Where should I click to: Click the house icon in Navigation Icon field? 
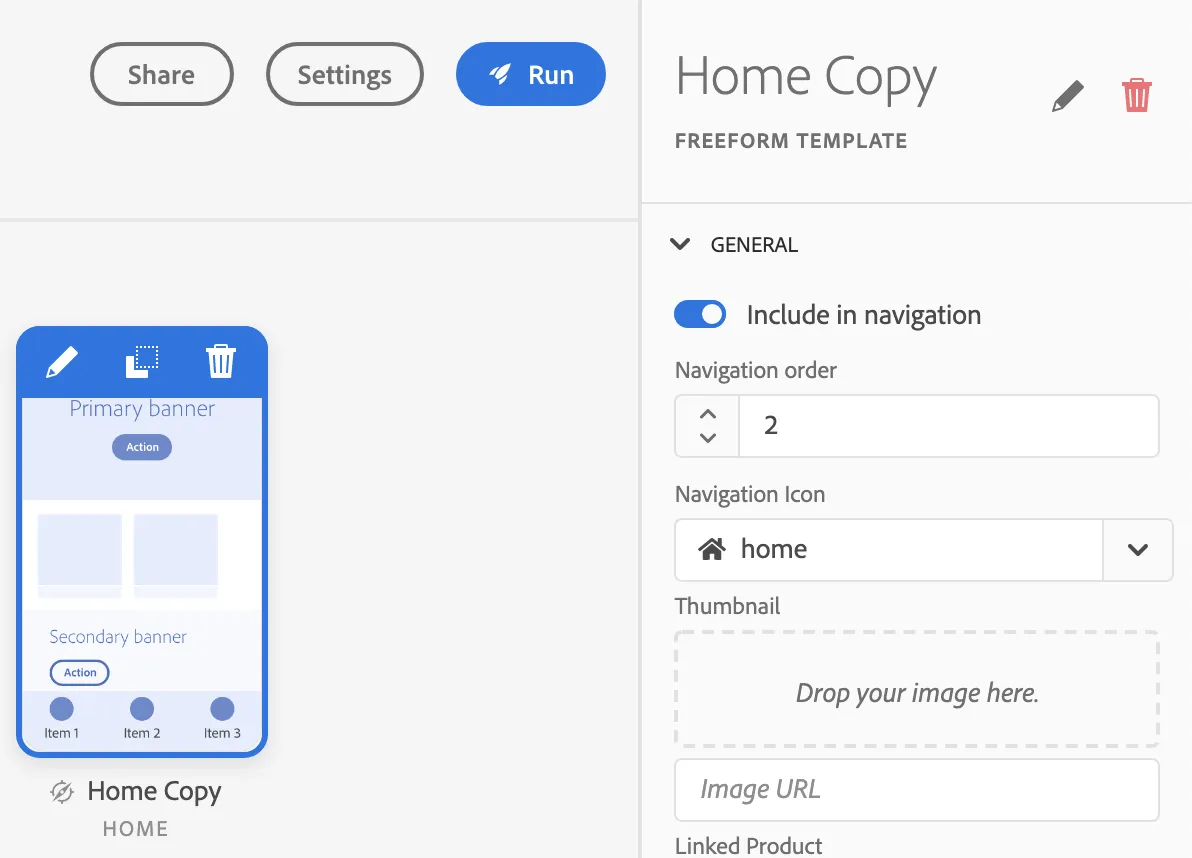click(x=712, y=549)
